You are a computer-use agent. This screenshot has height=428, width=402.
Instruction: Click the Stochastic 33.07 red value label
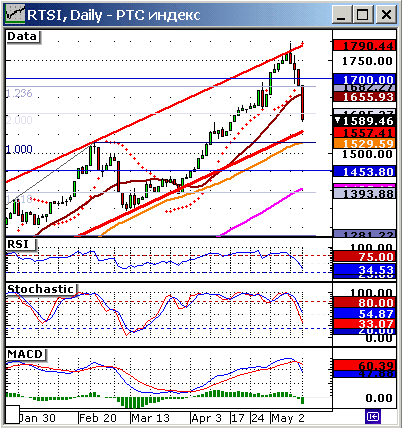tap(365, 323)
